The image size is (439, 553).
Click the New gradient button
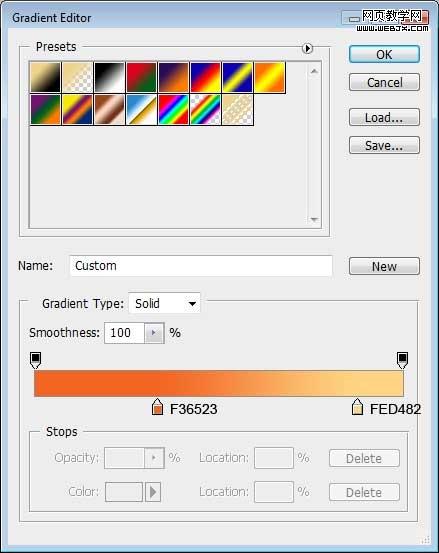coord(384,266)
